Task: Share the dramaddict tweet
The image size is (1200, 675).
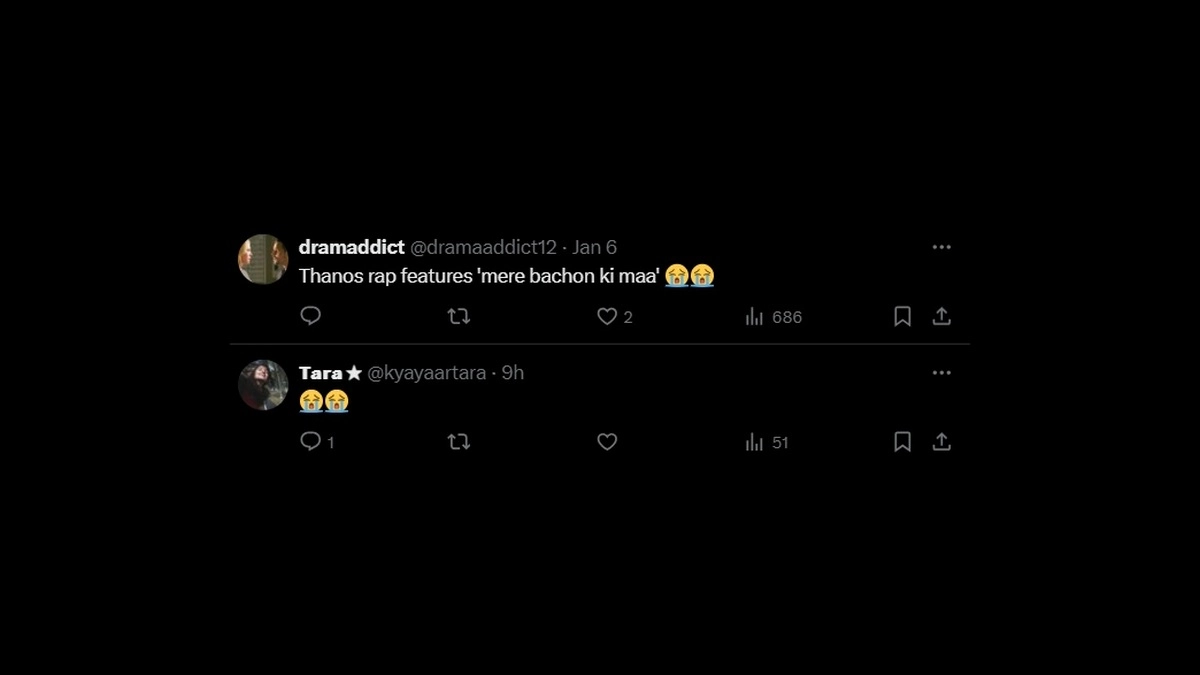Action: (x=941, y=316)
